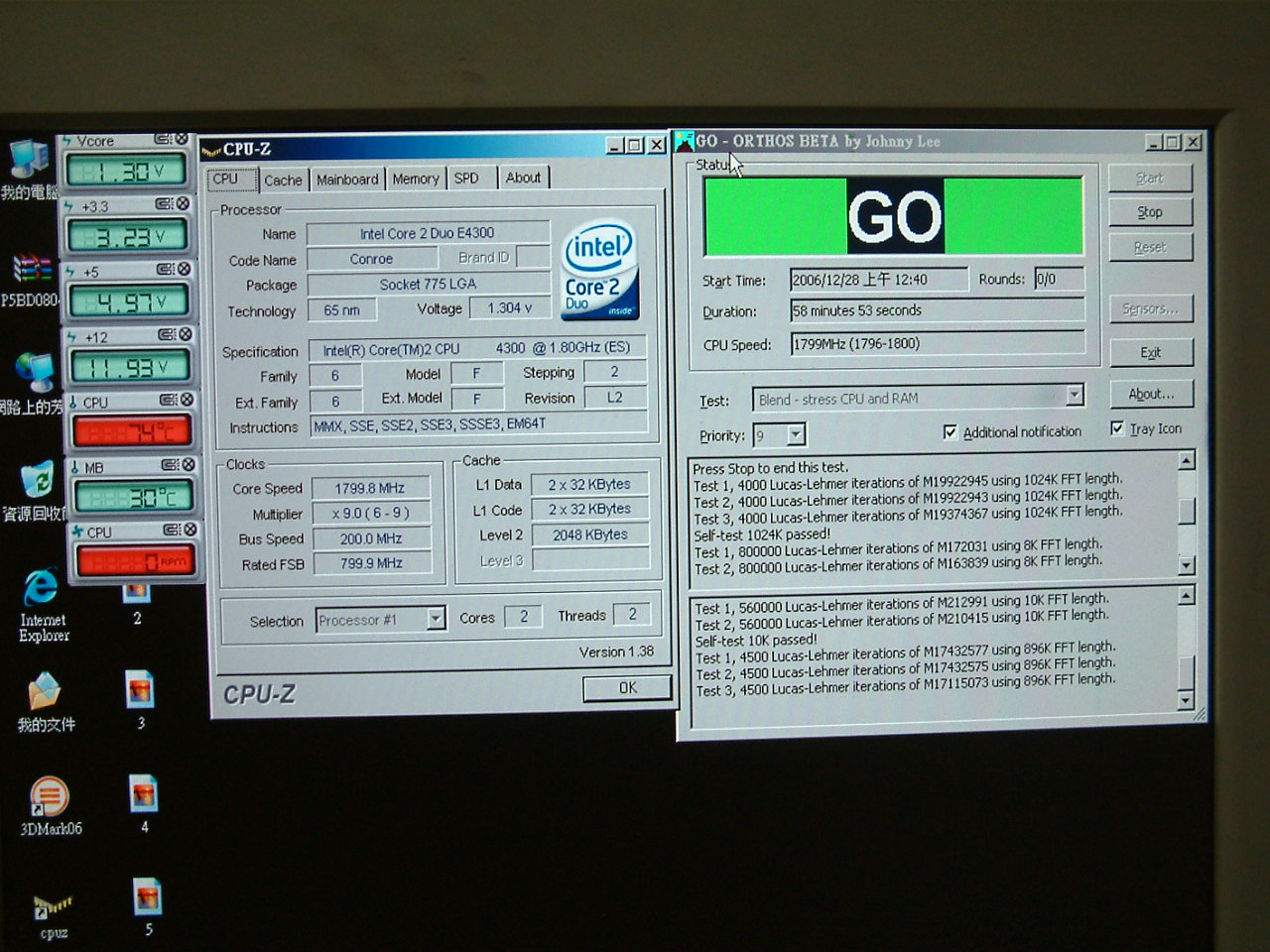Click OK button in CPU-Z window
The height and width of the screenshot is (952, 1270).
[x=627, y=687]
